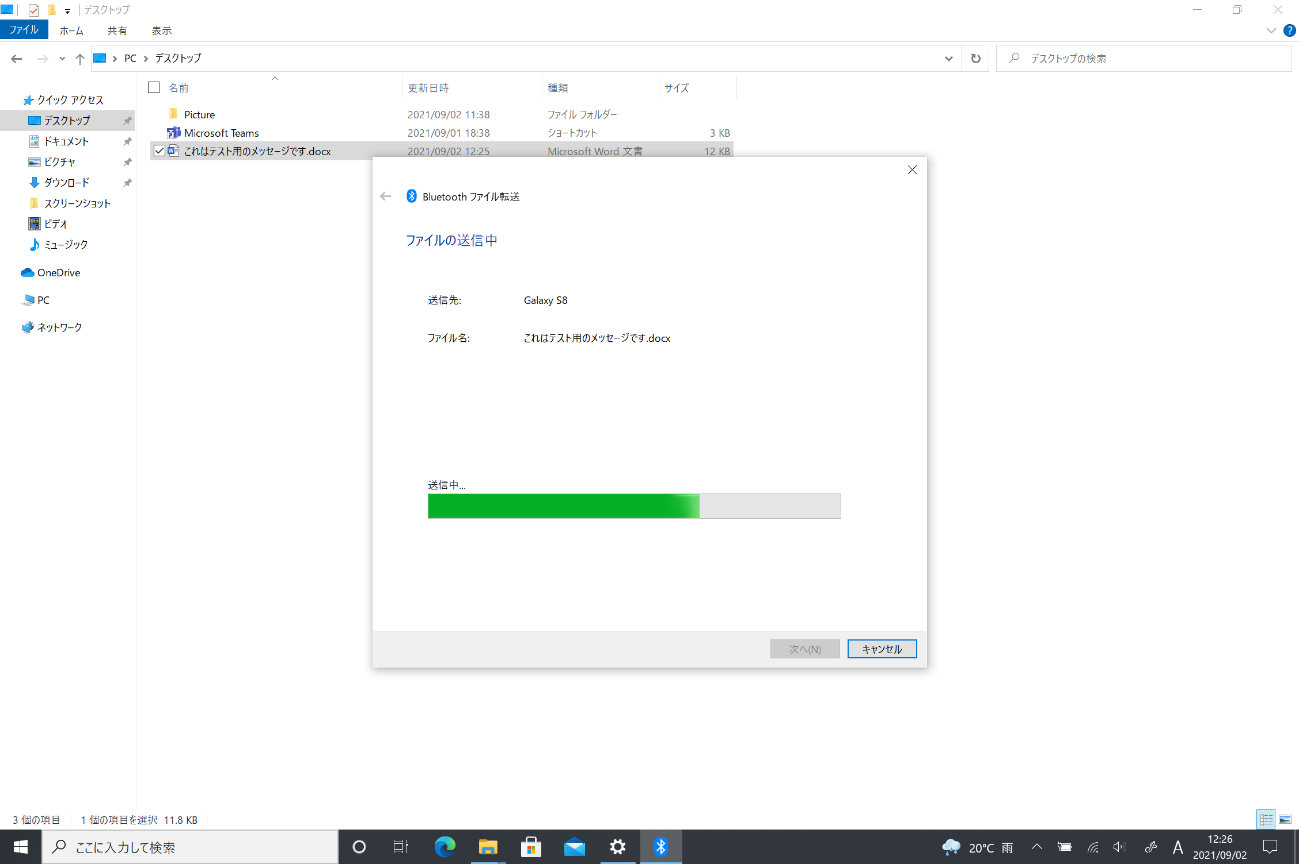Click the Bluetooth icon in the dialog header
The image size is (1299, 864).
tap(411, 197)
